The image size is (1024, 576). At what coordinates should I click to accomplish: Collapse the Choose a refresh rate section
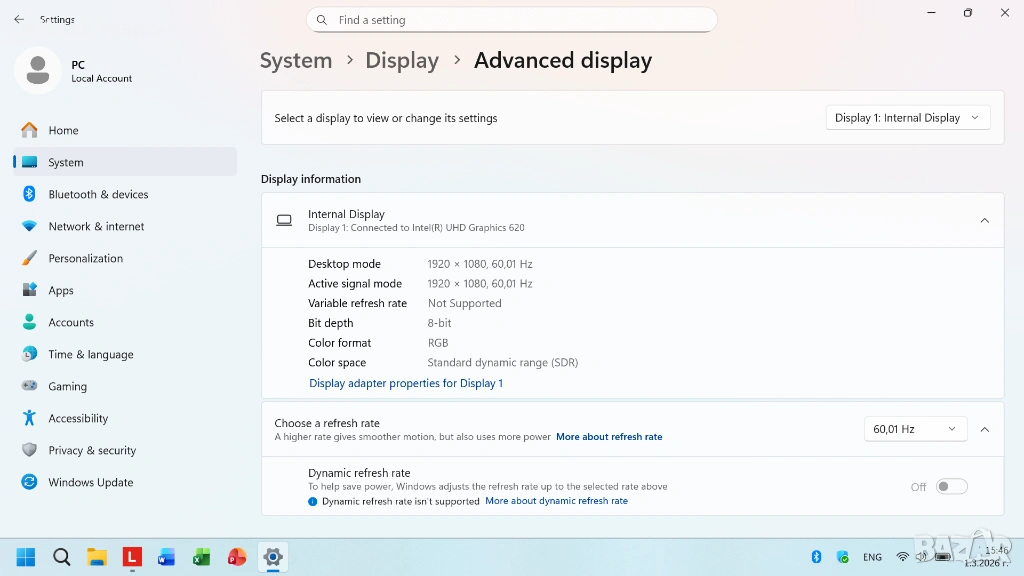[984, 429]
